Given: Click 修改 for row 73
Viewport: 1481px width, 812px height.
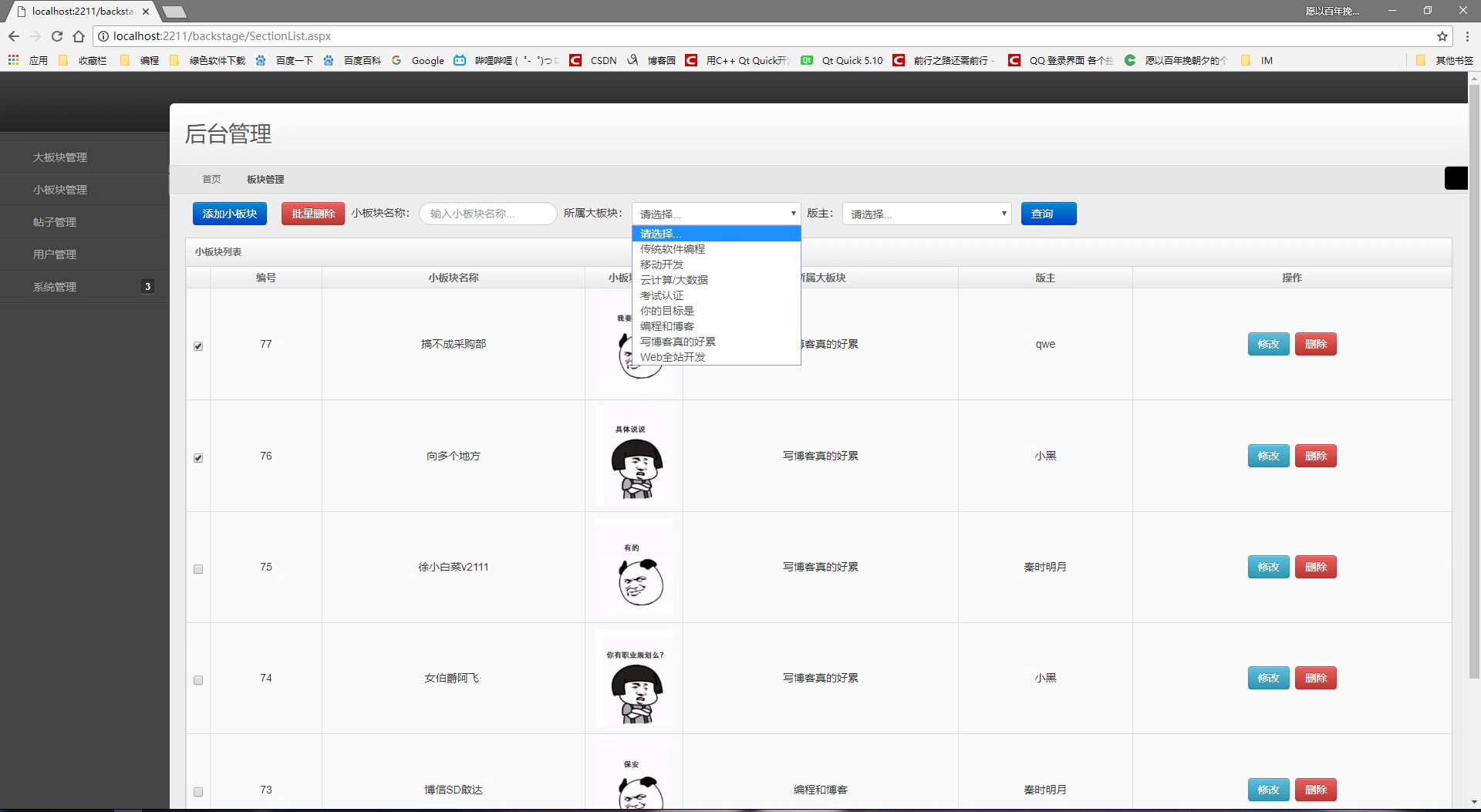Looking at the screenshot, I should [1268, 790].
